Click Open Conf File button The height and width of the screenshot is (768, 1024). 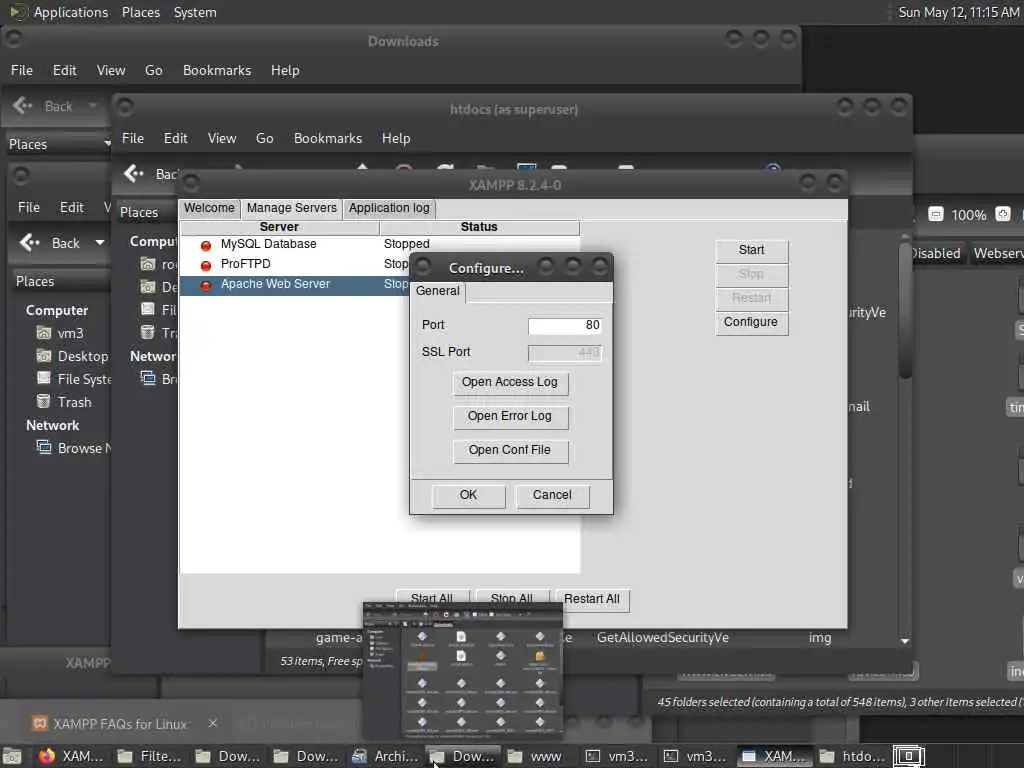point(510,450)
